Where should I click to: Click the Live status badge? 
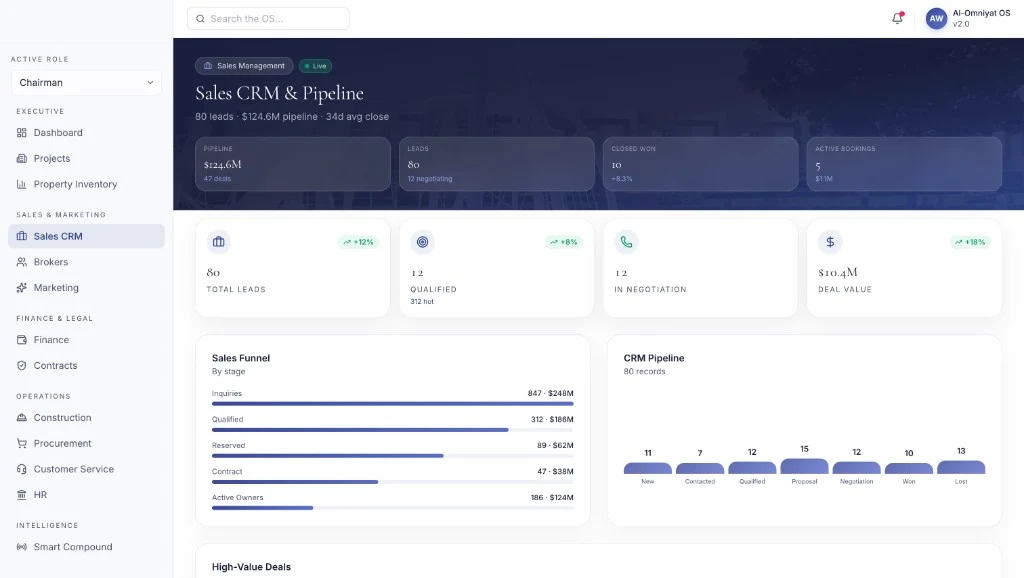pyautogui.click(x=315, y=66)
